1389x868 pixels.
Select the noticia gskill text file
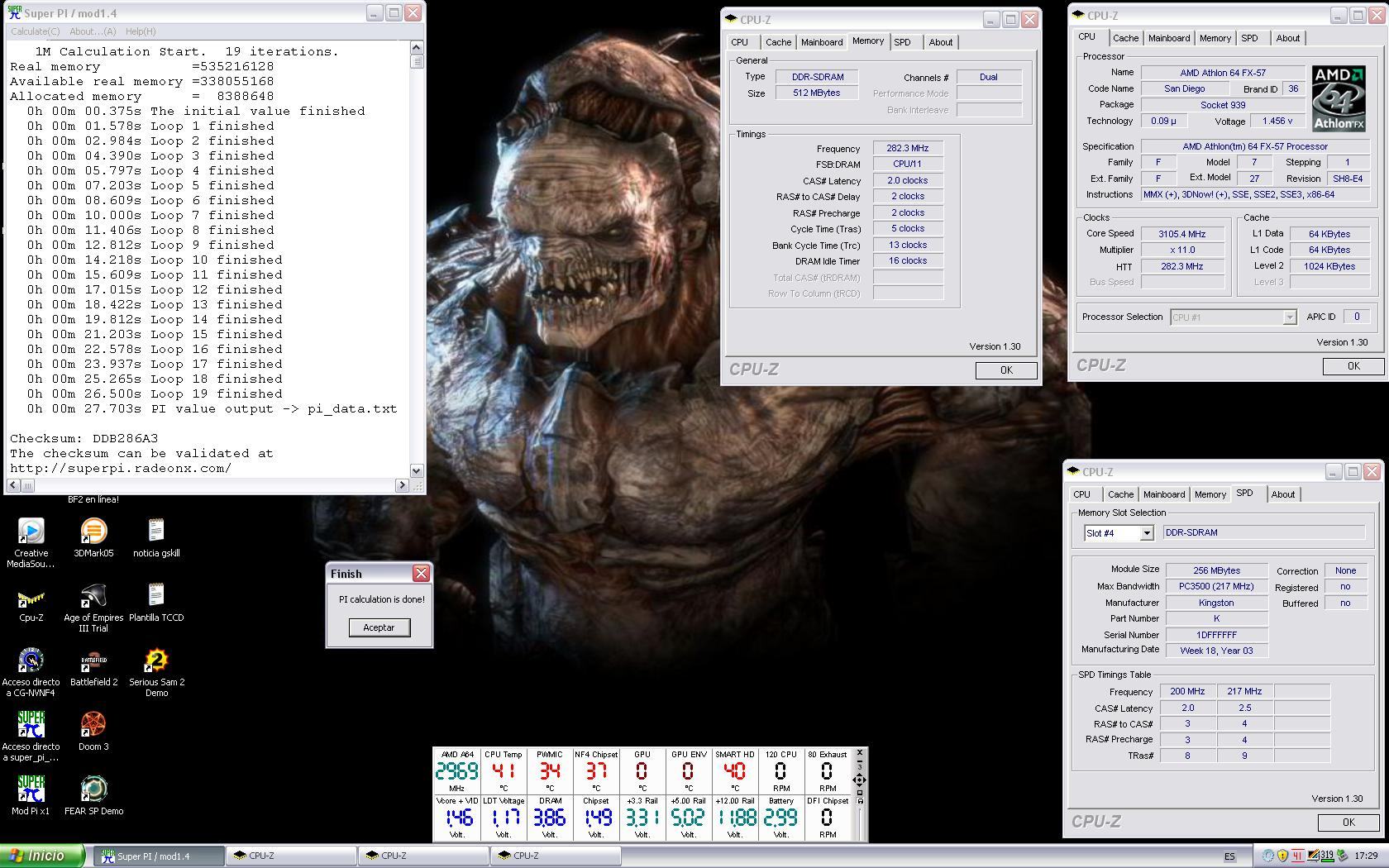coord(156,532)
